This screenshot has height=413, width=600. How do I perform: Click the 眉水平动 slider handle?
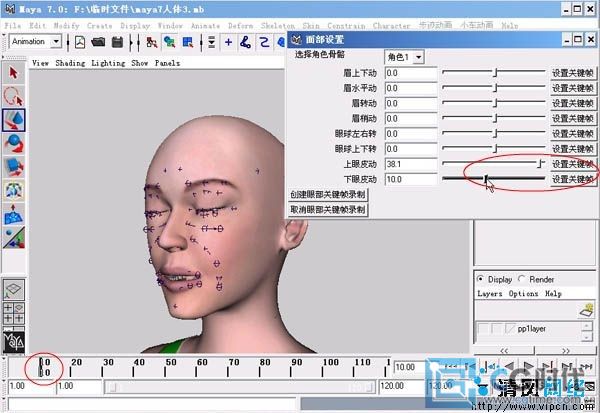tap(495, 88)
